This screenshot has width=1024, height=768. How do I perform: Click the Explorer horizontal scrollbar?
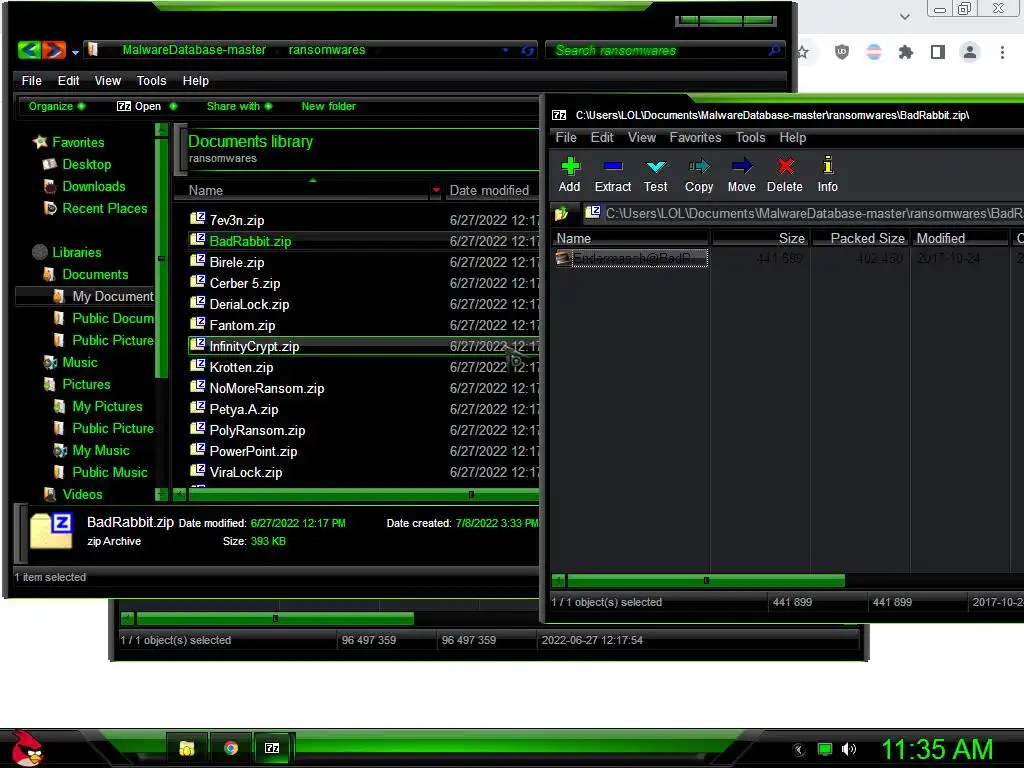(x=363, y=495)
